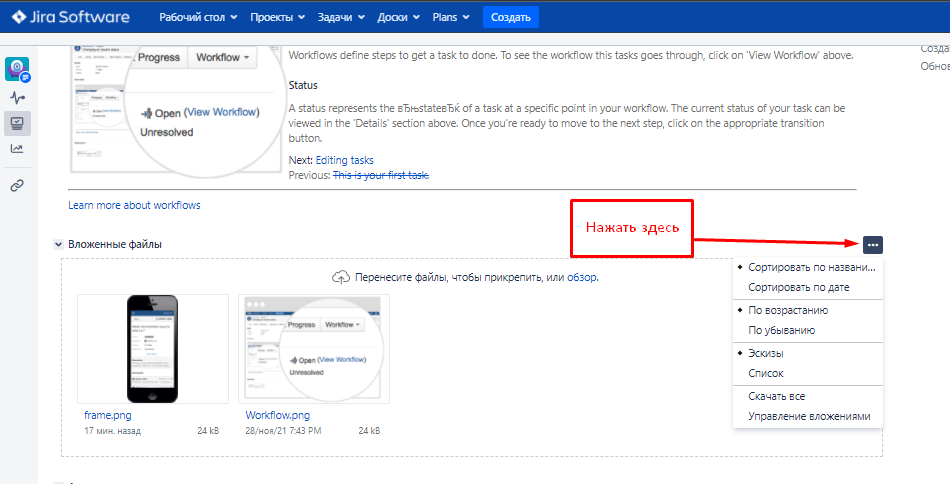Click the Создать button
This screenshot has width=950, height=484.
click(511, 17)
